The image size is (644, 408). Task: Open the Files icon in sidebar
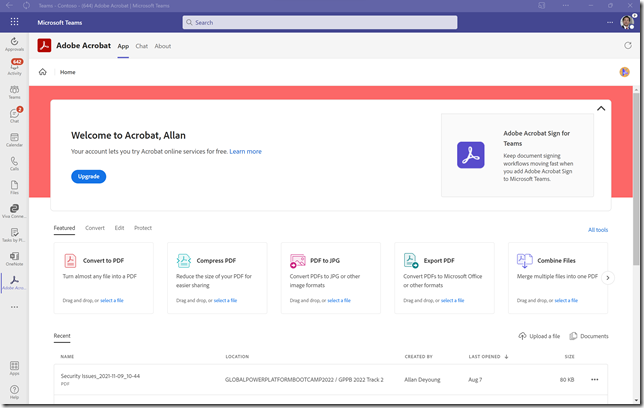tap(14, 187)
